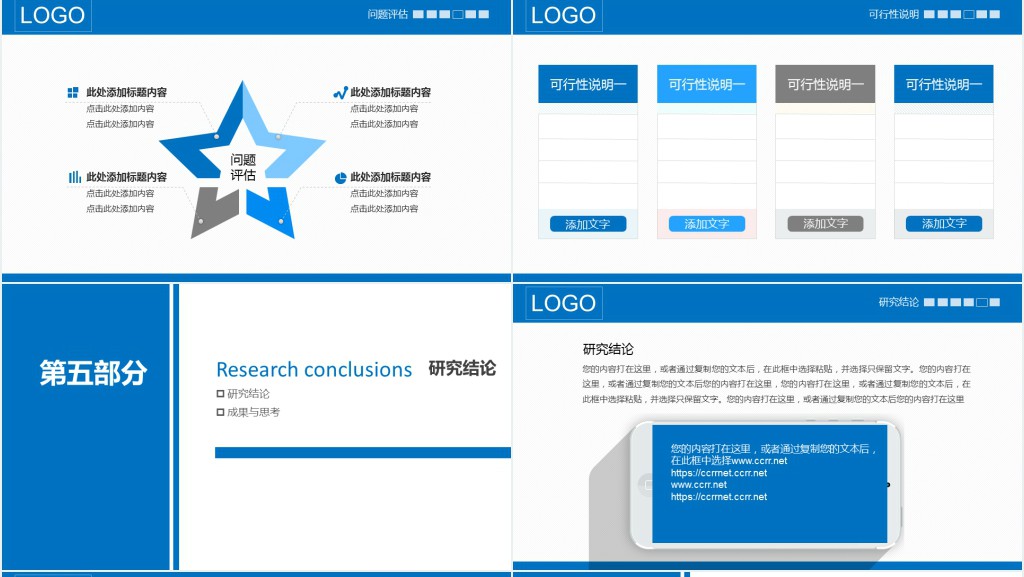Click the LOGO box on 问题评估 slide
Viewport: 1024px width, 577px height.
point(54,15)
